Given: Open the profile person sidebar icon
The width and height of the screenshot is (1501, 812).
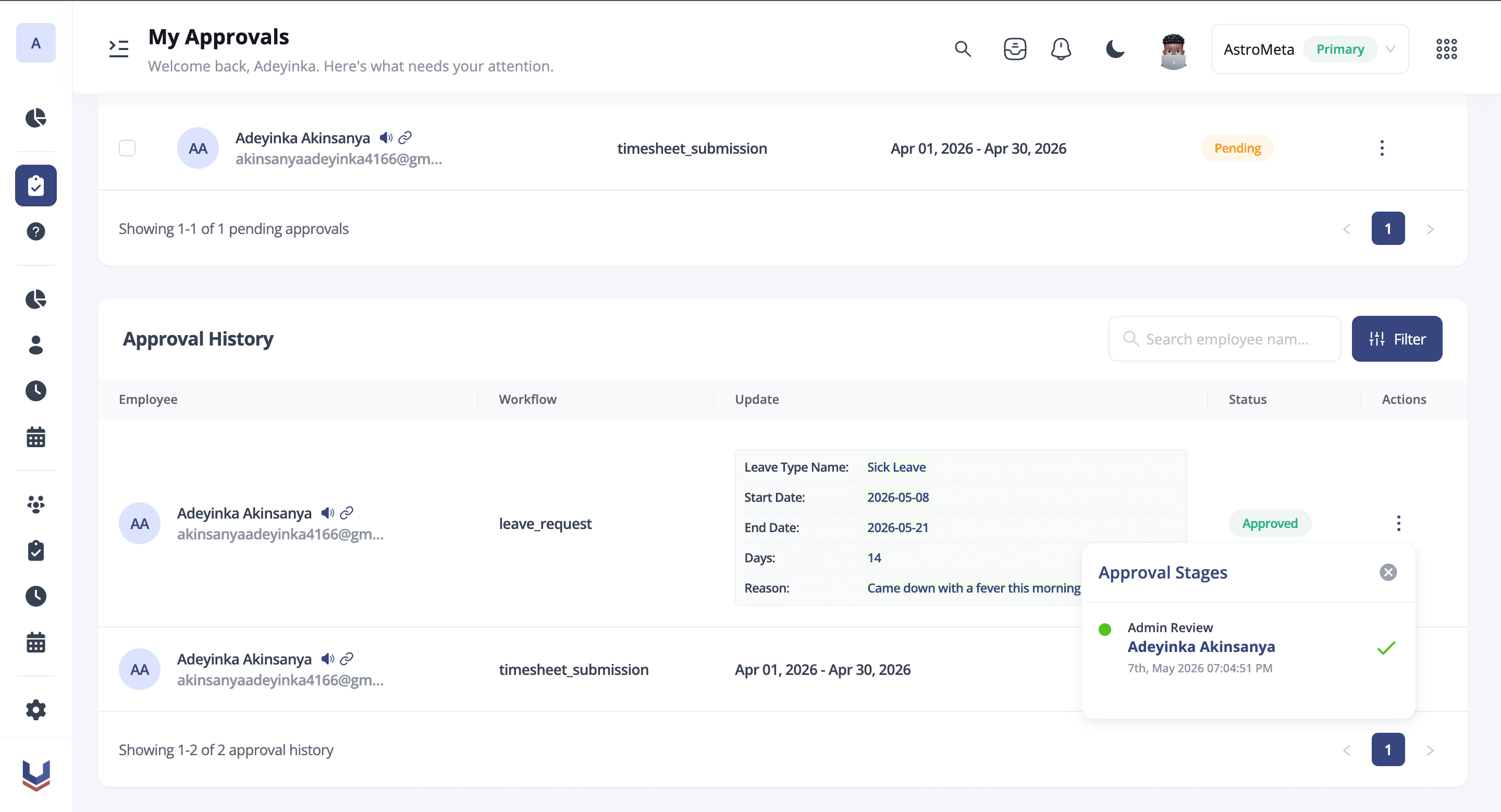Looking at the screenshot, I should pos(35,345).
